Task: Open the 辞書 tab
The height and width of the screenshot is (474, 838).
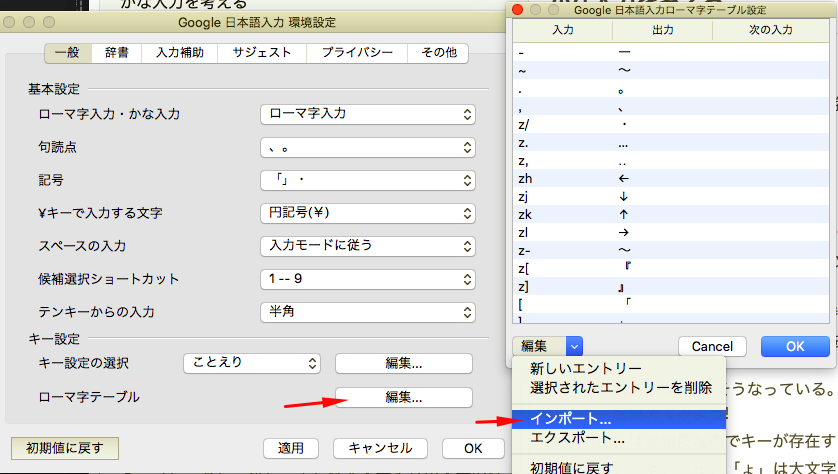Action: (117, 53)
